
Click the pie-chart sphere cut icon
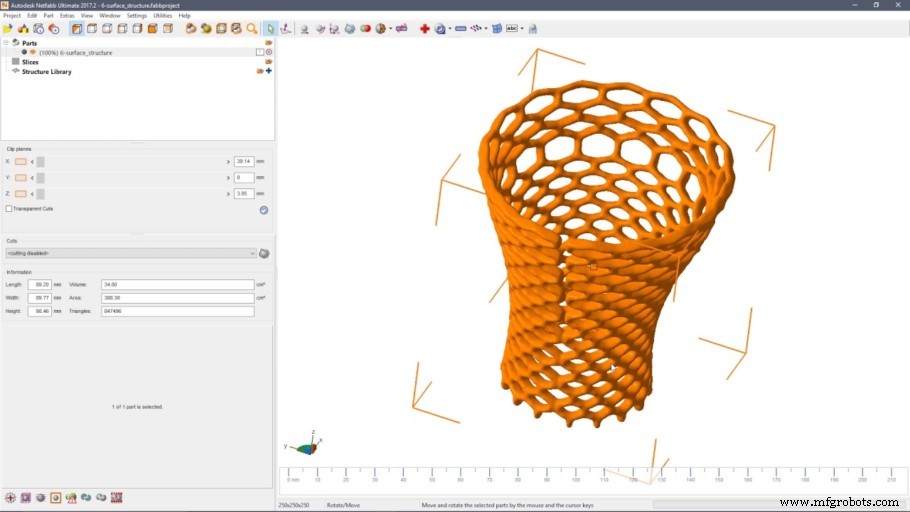pos(381,28)
